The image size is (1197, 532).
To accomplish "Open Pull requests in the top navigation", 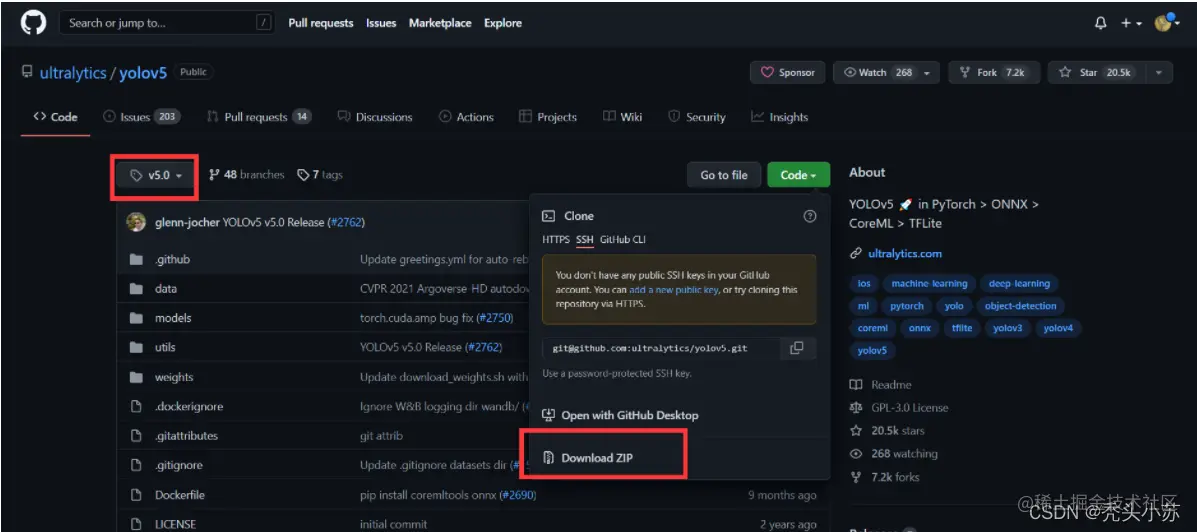I will click(x=321, y=23).
